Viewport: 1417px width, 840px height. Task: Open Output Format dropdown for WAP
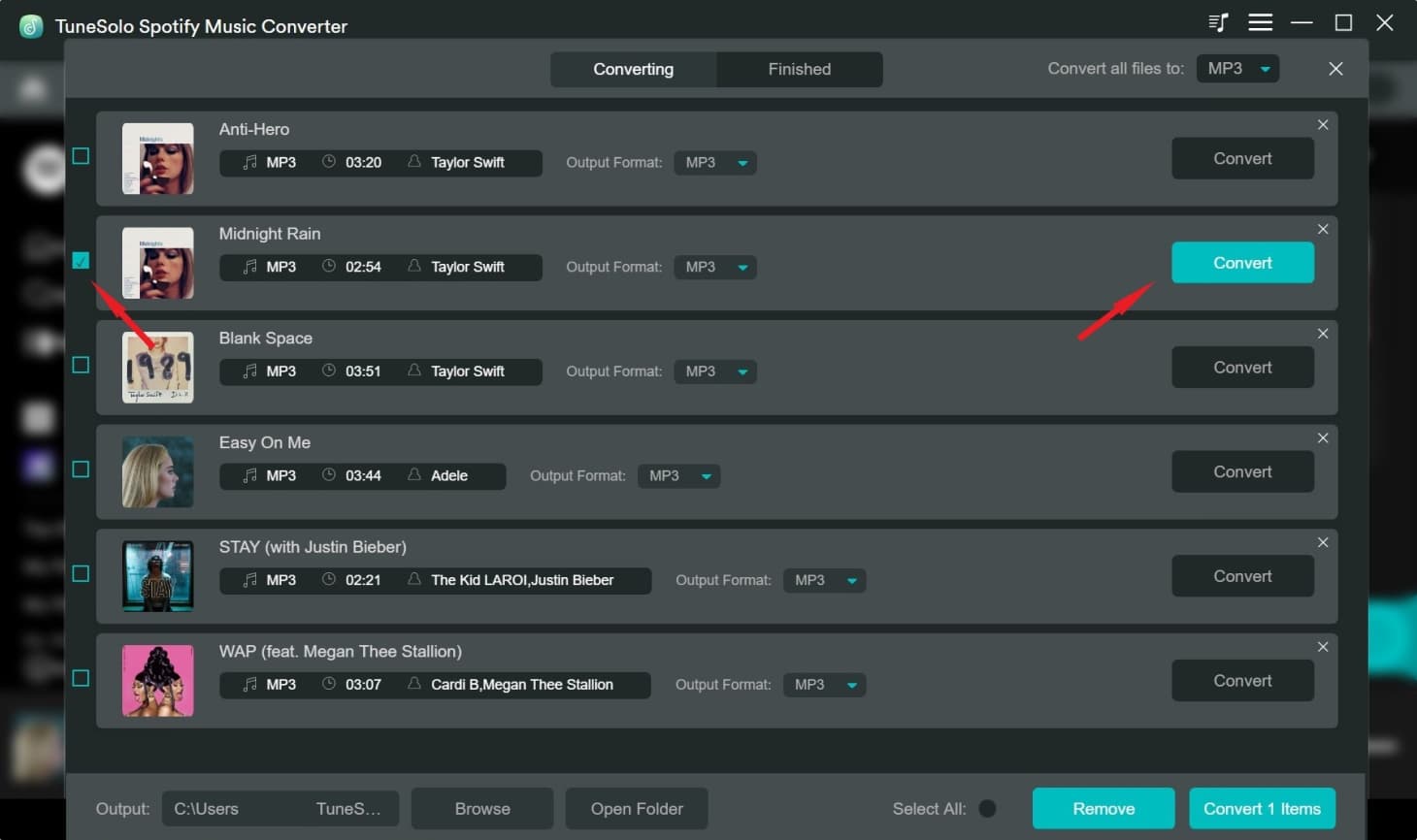[824, 685]
